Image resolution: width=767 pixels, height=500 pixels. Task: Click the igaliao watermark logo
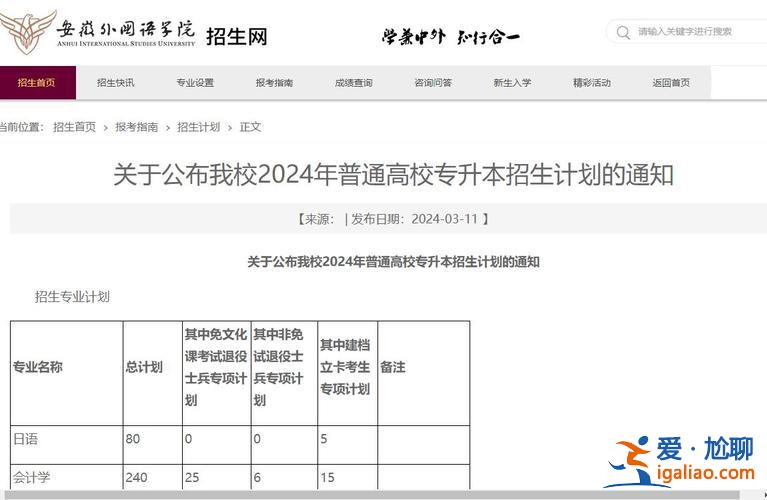pyautogui.click(x=684, y=462)
